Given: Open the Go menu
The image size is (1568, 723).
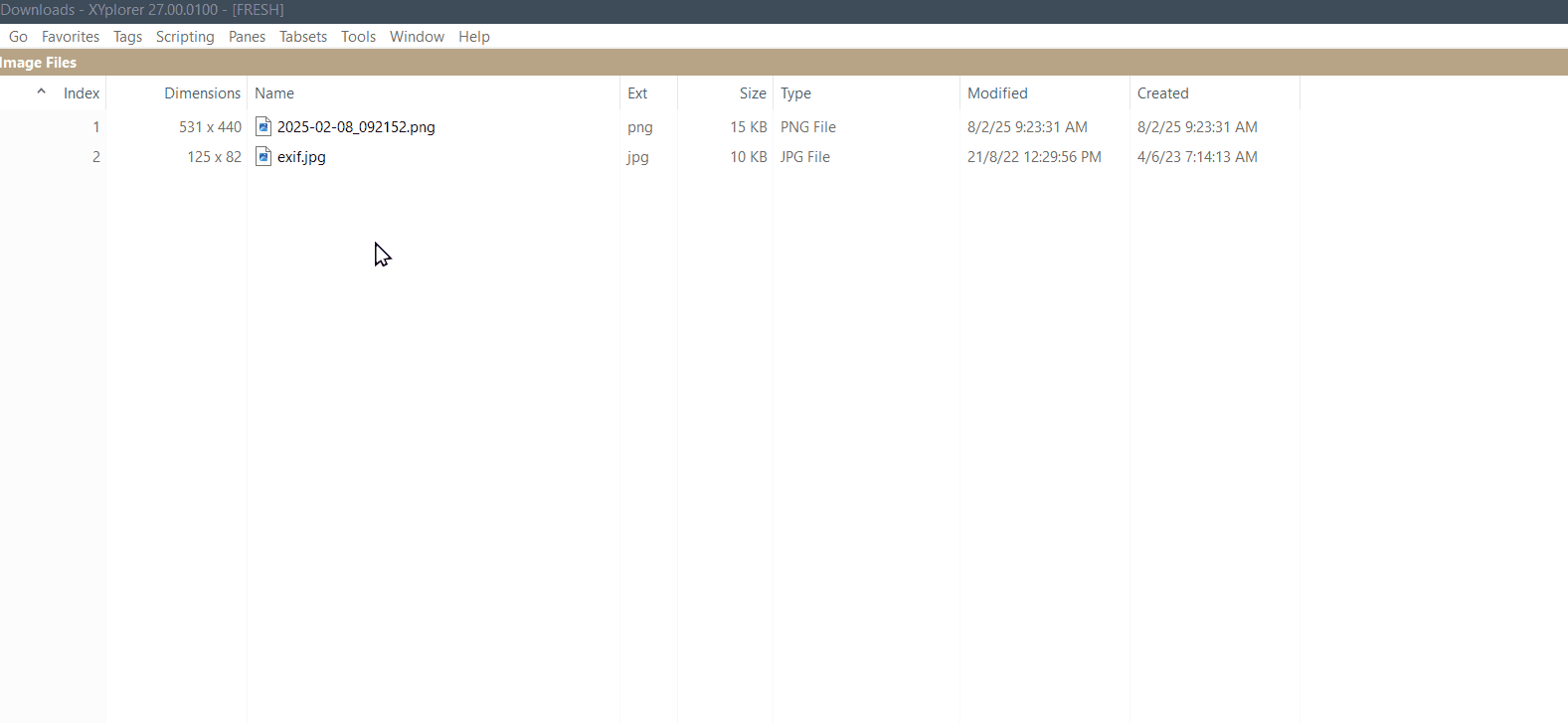Looking at the screenshot, I should (18, 37).
